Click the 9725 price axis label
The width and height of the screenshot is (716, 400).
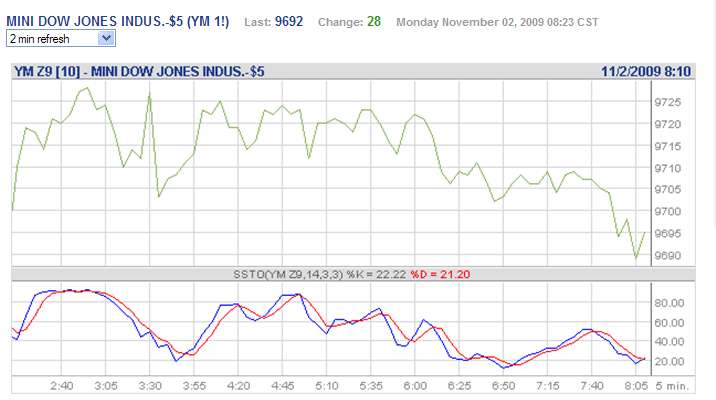pos(668,102)
